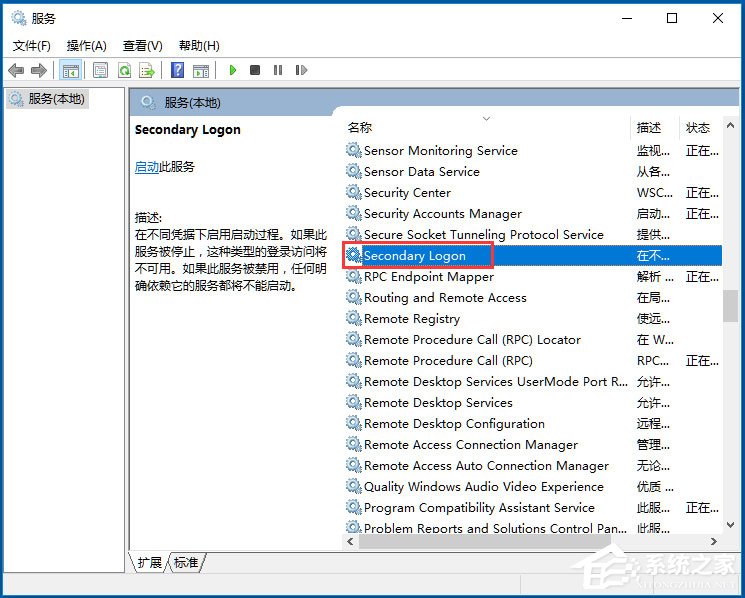Click the vertical scrollbar thumb
Viewport: 745px width, 598px height.
point(731,306)
